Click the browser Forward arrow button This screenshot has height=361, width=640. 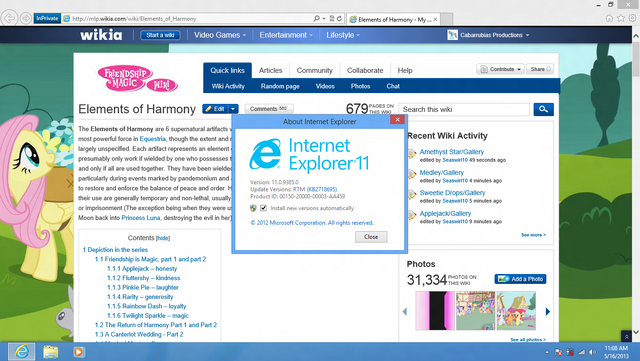[x=26, y=18]
